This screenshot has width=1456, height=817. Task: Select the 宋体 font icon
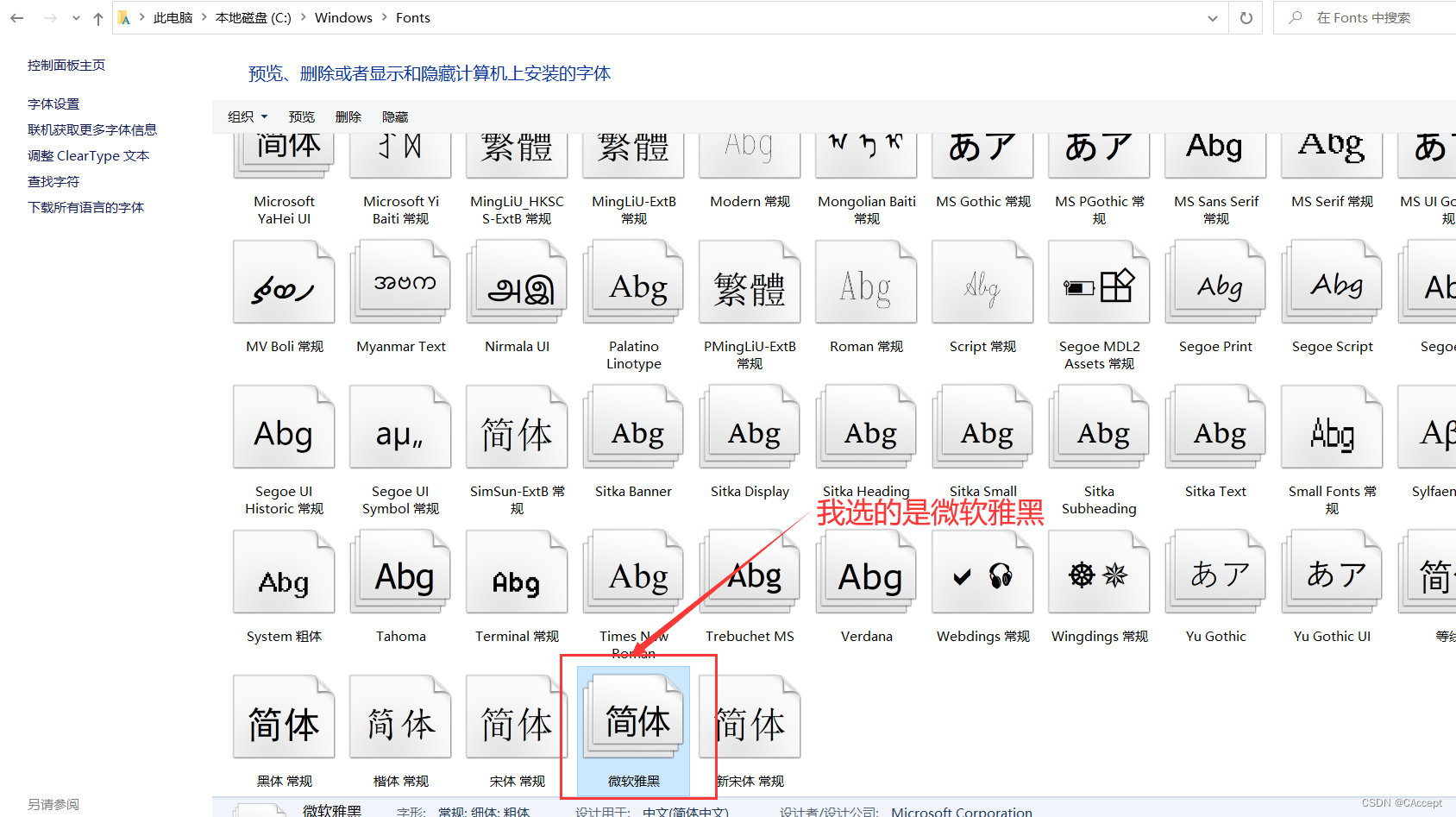point(517,717)
